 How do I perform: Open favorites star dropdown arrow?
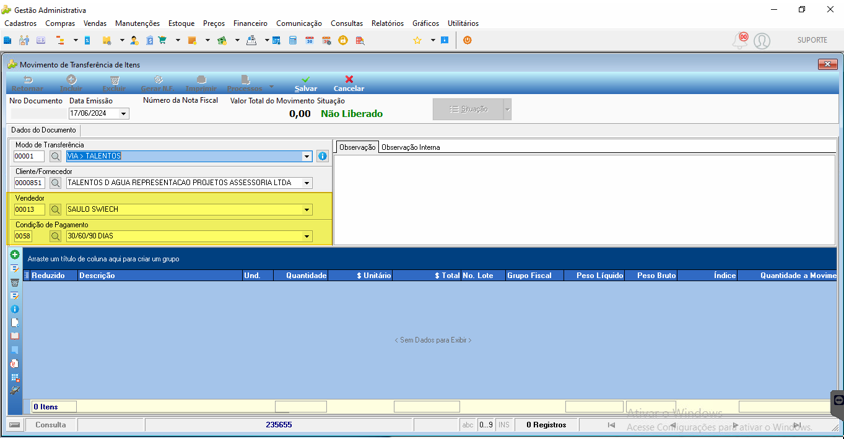(432, 40)
